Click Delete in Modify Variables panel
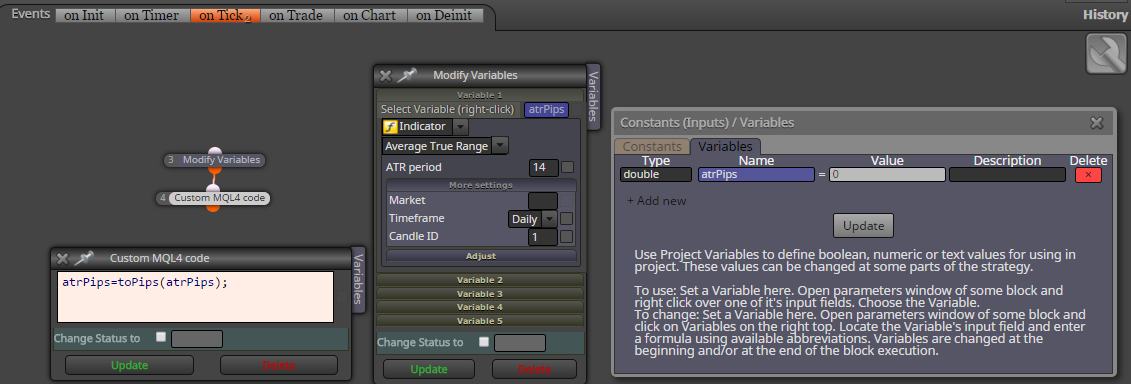1131x384 pixels. click(x=534, y=370)
